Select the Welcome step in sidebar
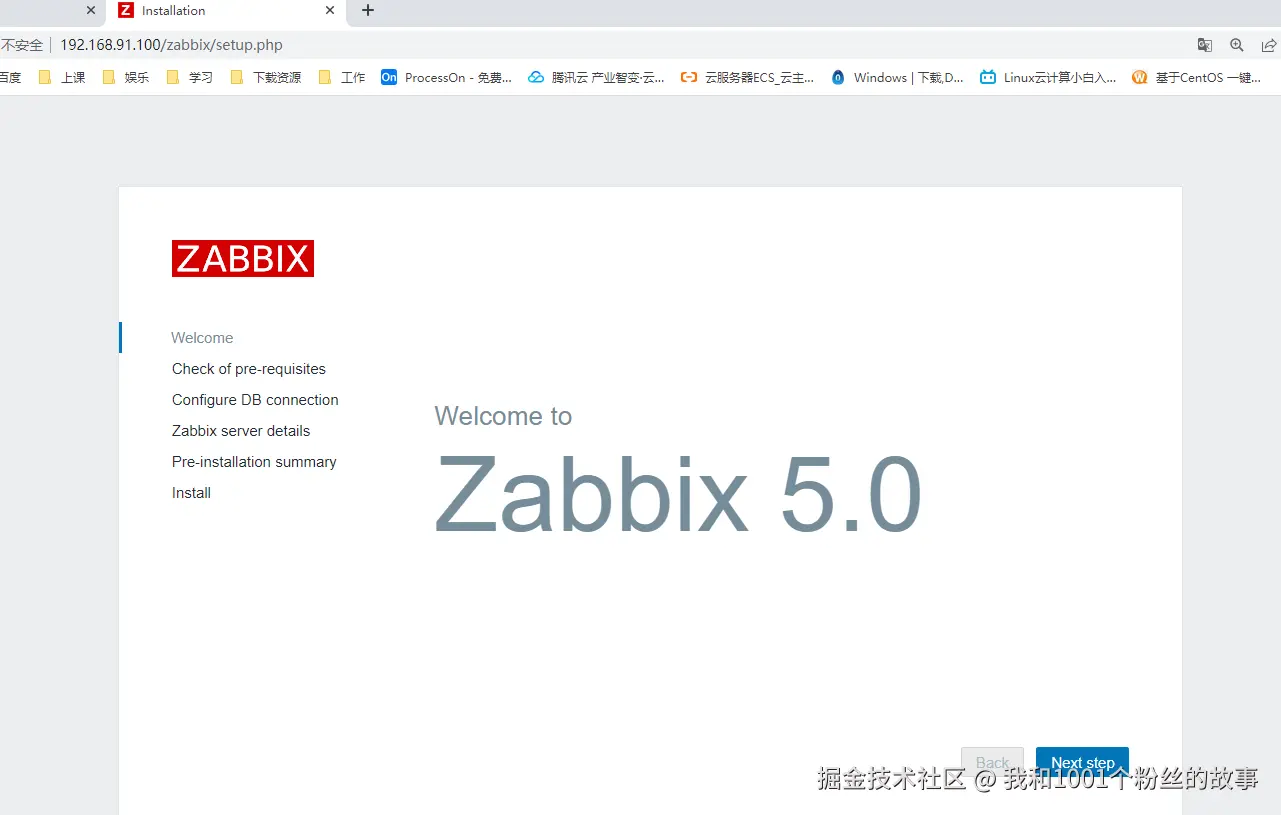Screen dimensions: 1281x815 pyautogui.click(x=202, y=338)
